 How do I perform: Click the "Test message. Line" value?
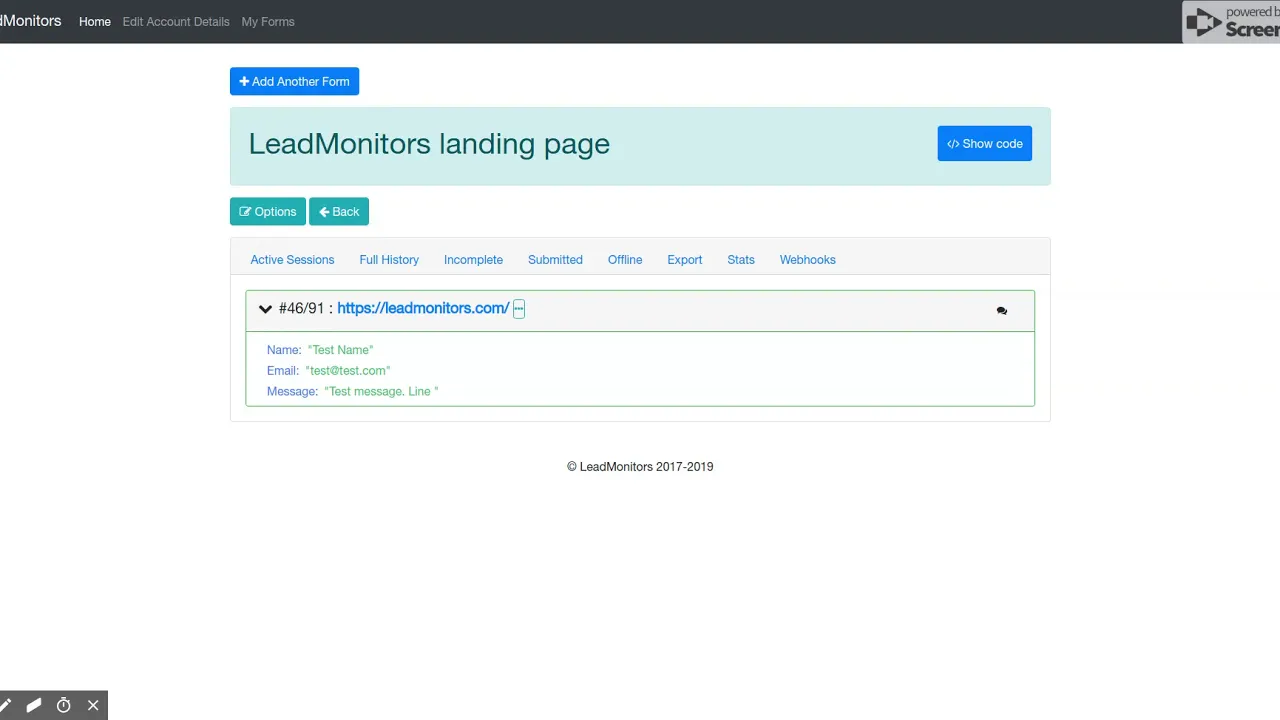[381, 392]
